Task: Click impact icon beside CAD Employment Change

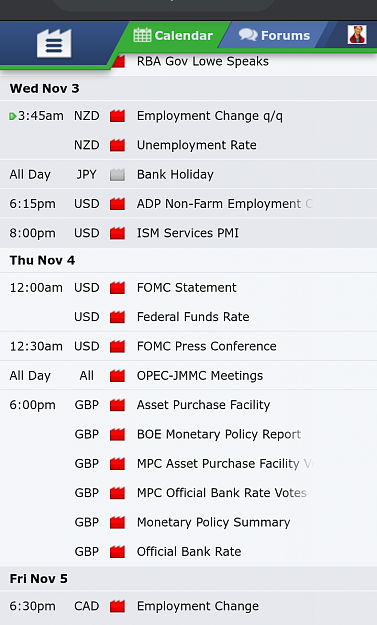Action: (x=118, y=607)
